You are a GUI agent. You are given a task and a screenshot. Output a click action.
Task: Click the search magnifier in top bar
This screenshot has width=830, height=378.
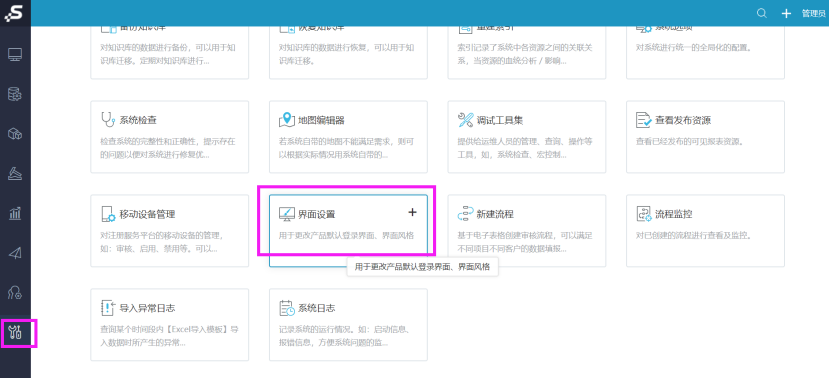pos(762,13)
